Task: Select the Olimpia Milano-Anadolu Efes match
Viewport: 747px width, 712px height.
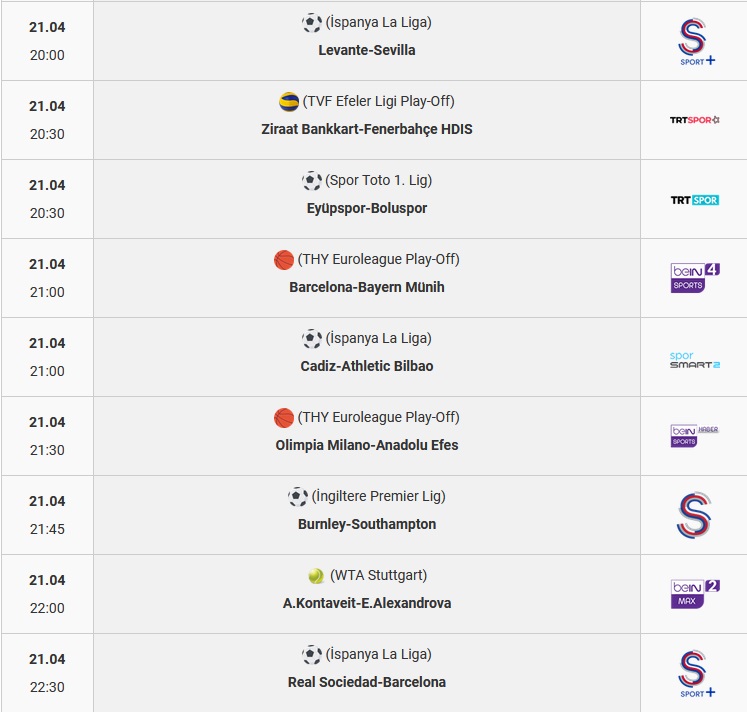Action: click(367, 445)
